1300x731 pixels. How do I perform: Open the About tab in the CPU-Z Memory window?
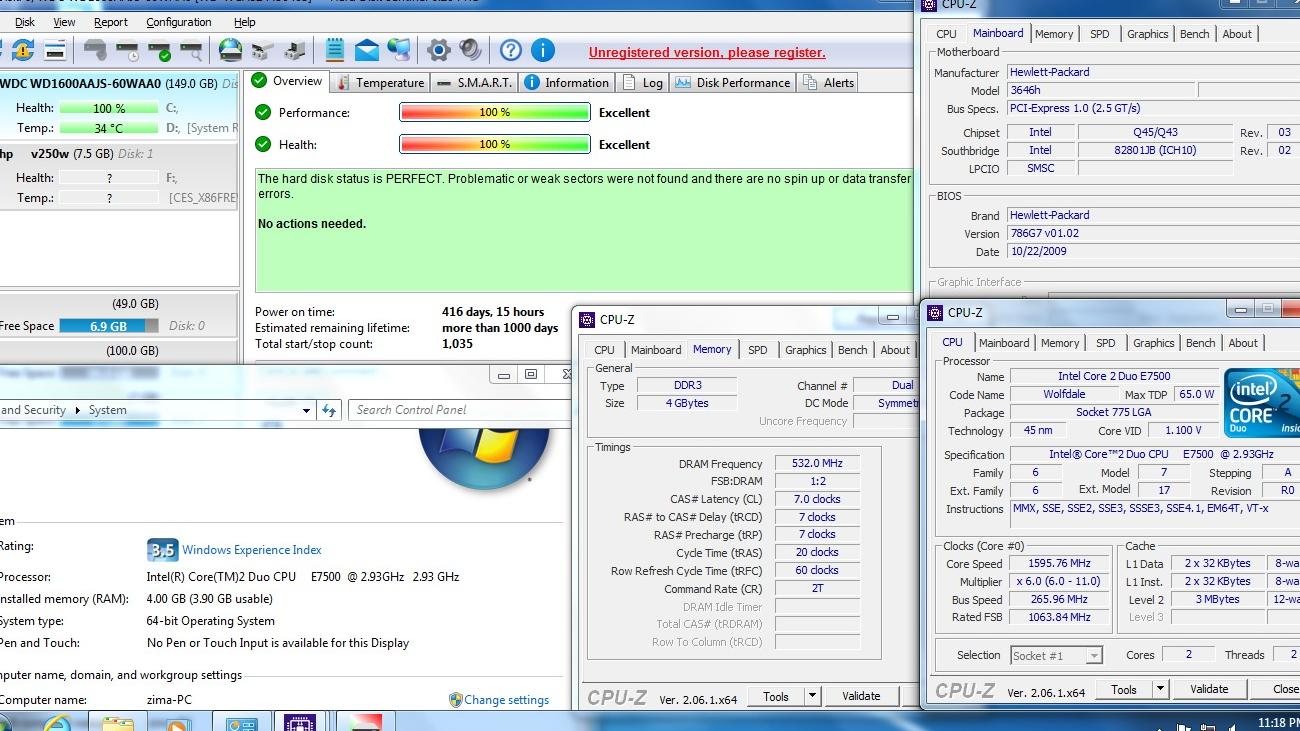(895, 350)
